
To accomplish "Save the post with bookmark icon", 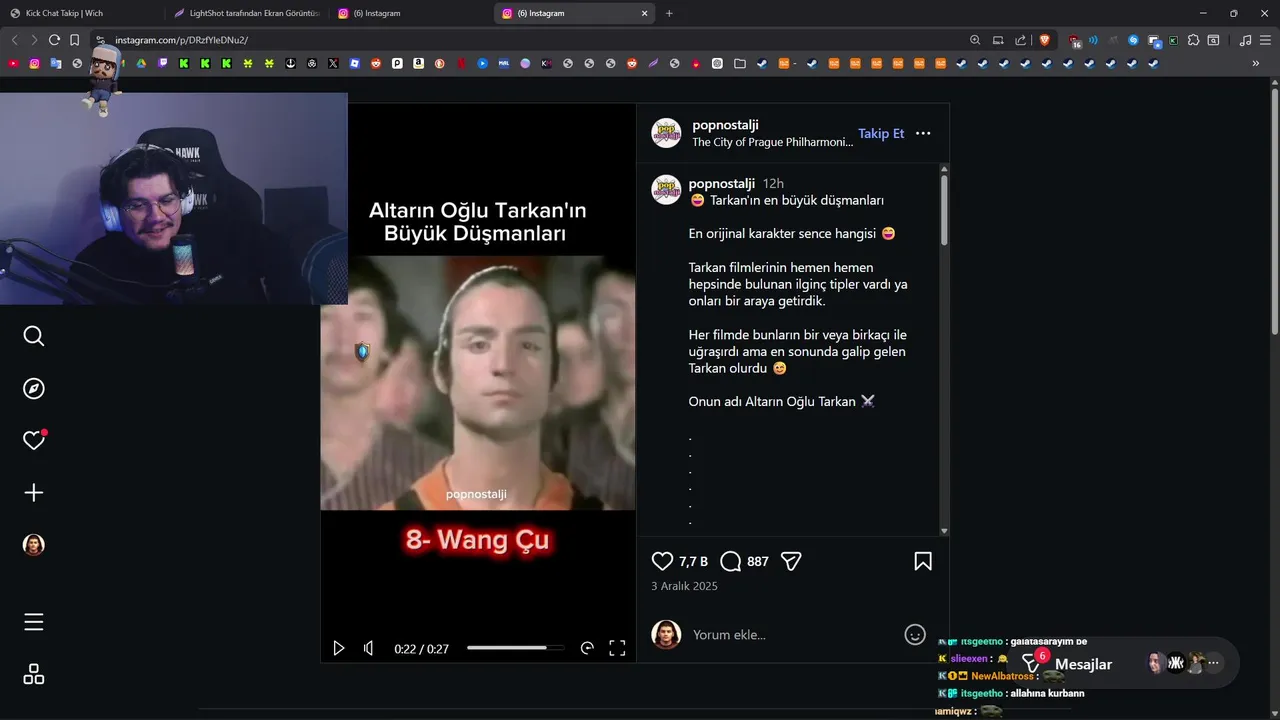I will (923, 561).
